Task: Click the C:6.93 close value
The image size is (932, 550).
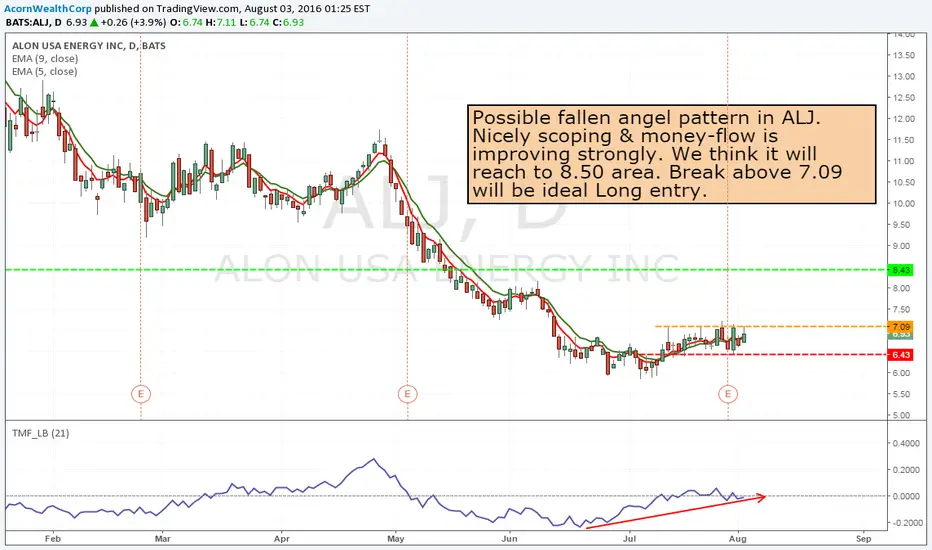Action: (x=288, y=23)
